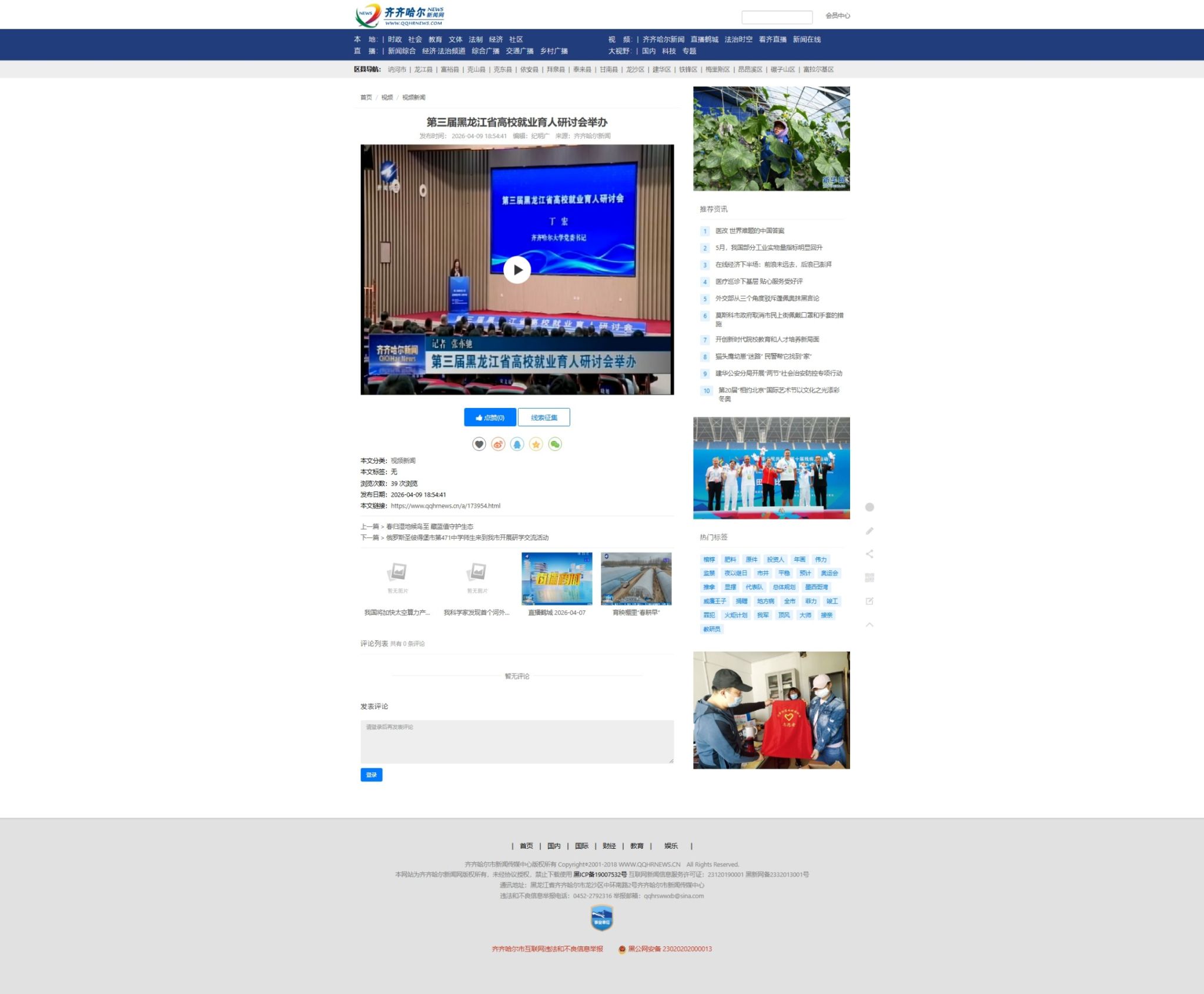
Task: Click floating compose note icon
Action: click(x=869, y=601)
